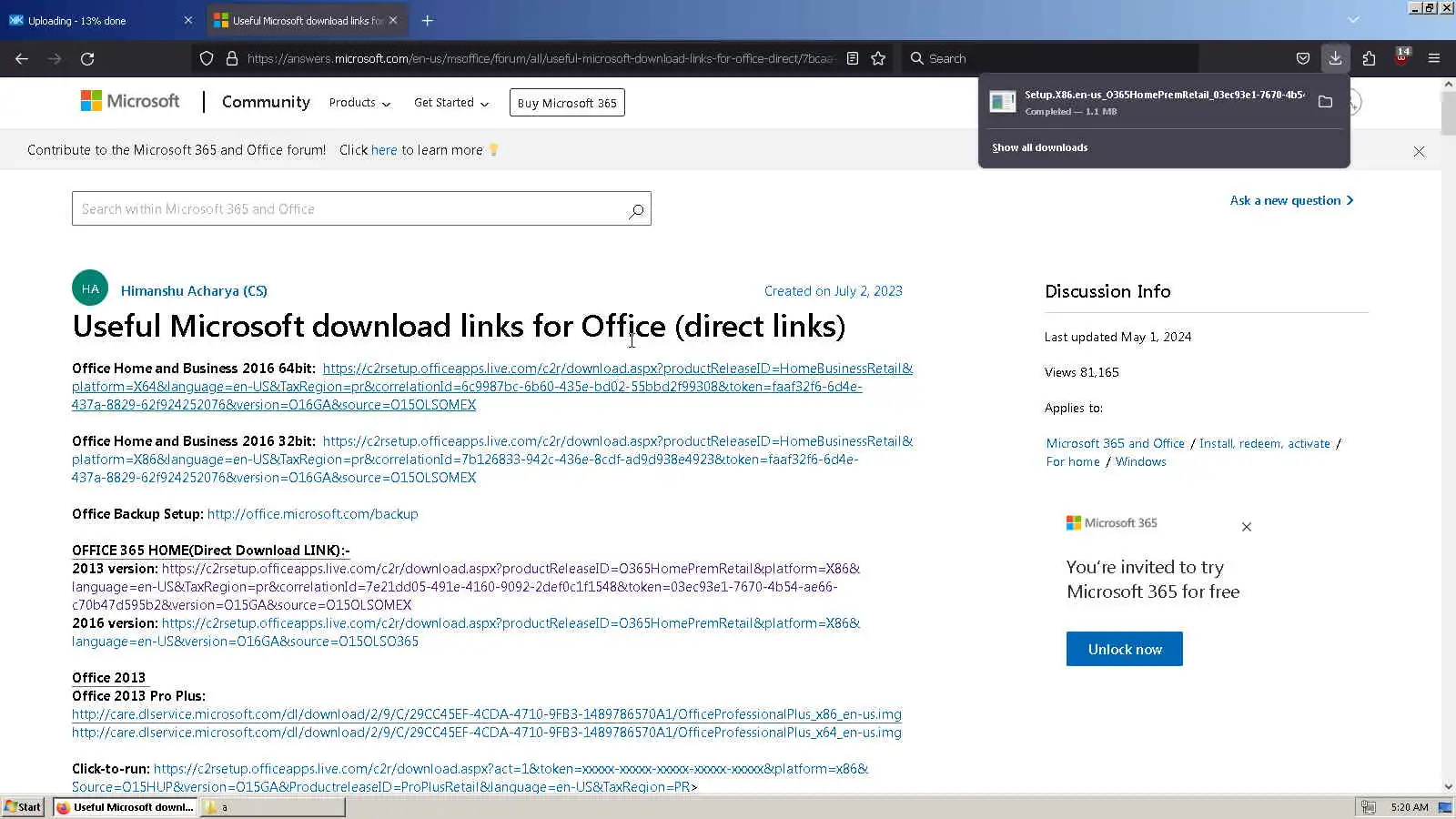
Task: Open the Windows category link
Action: [1141, 461]
